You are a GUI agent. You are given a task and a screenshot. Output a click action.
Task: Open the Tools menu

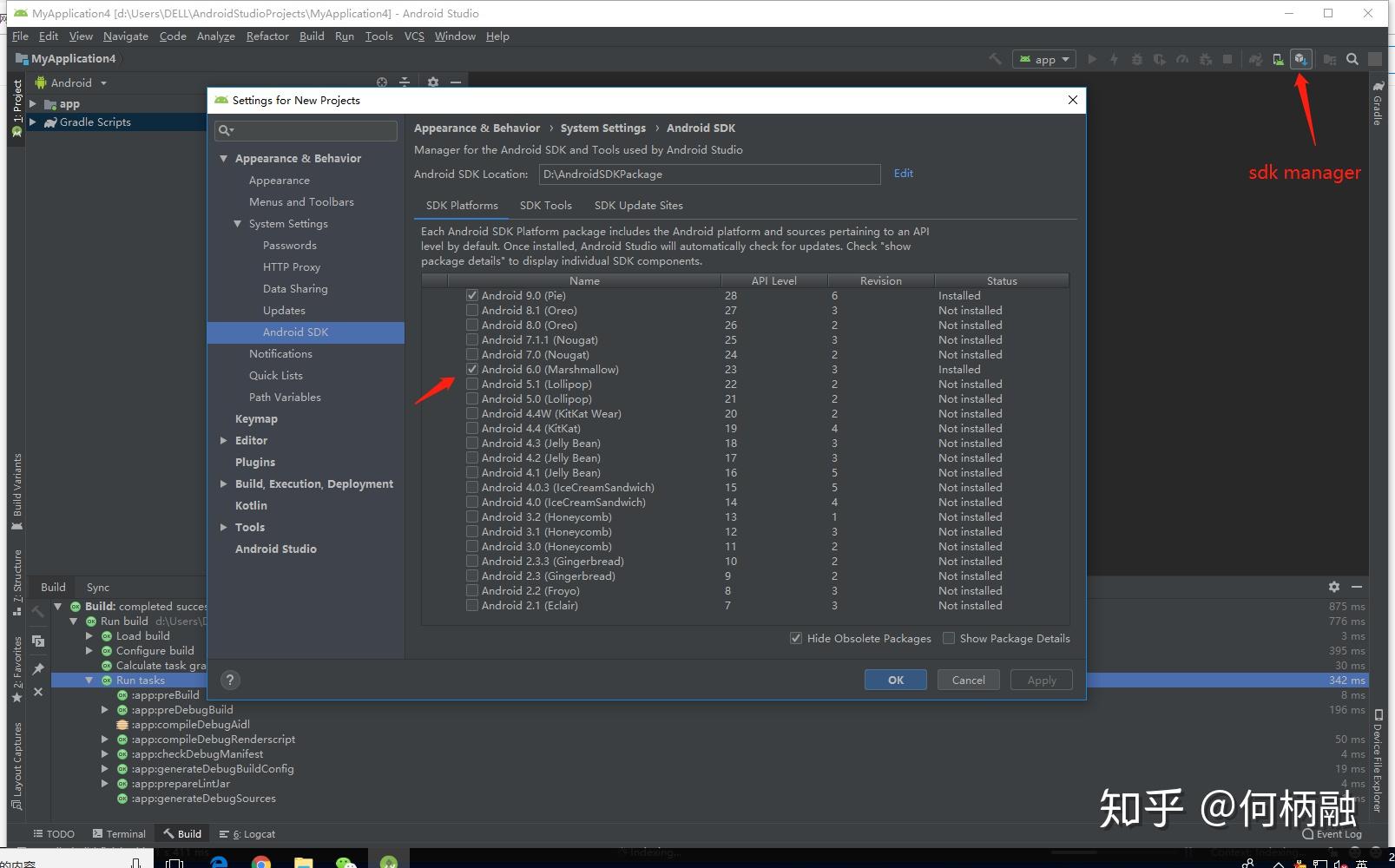tap(378, 36)
